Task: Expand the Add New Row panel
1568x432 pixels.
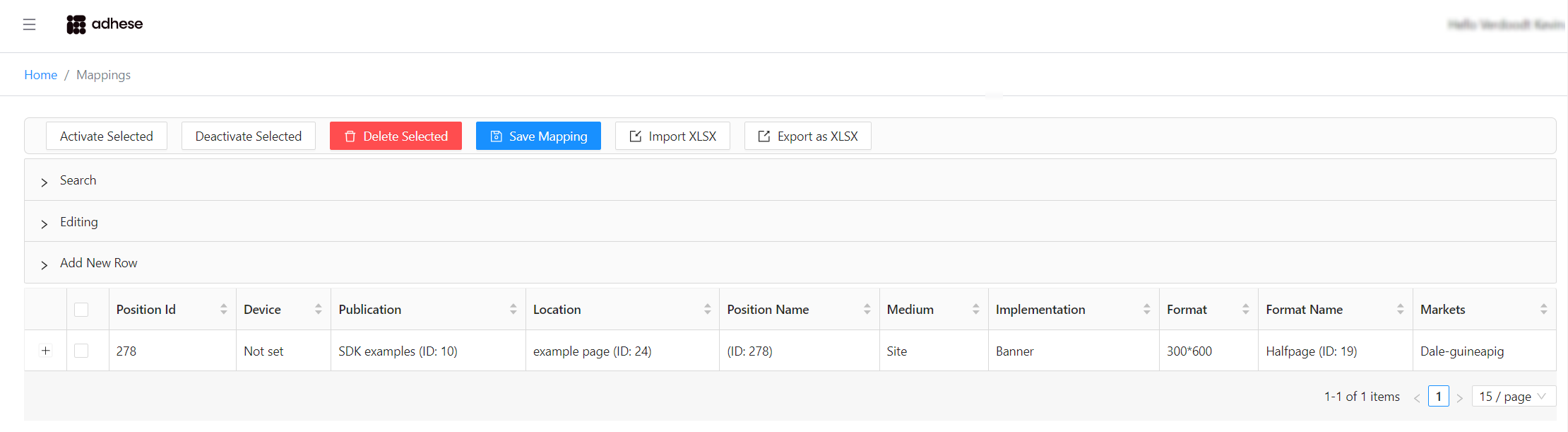Action: pos(790,263)
